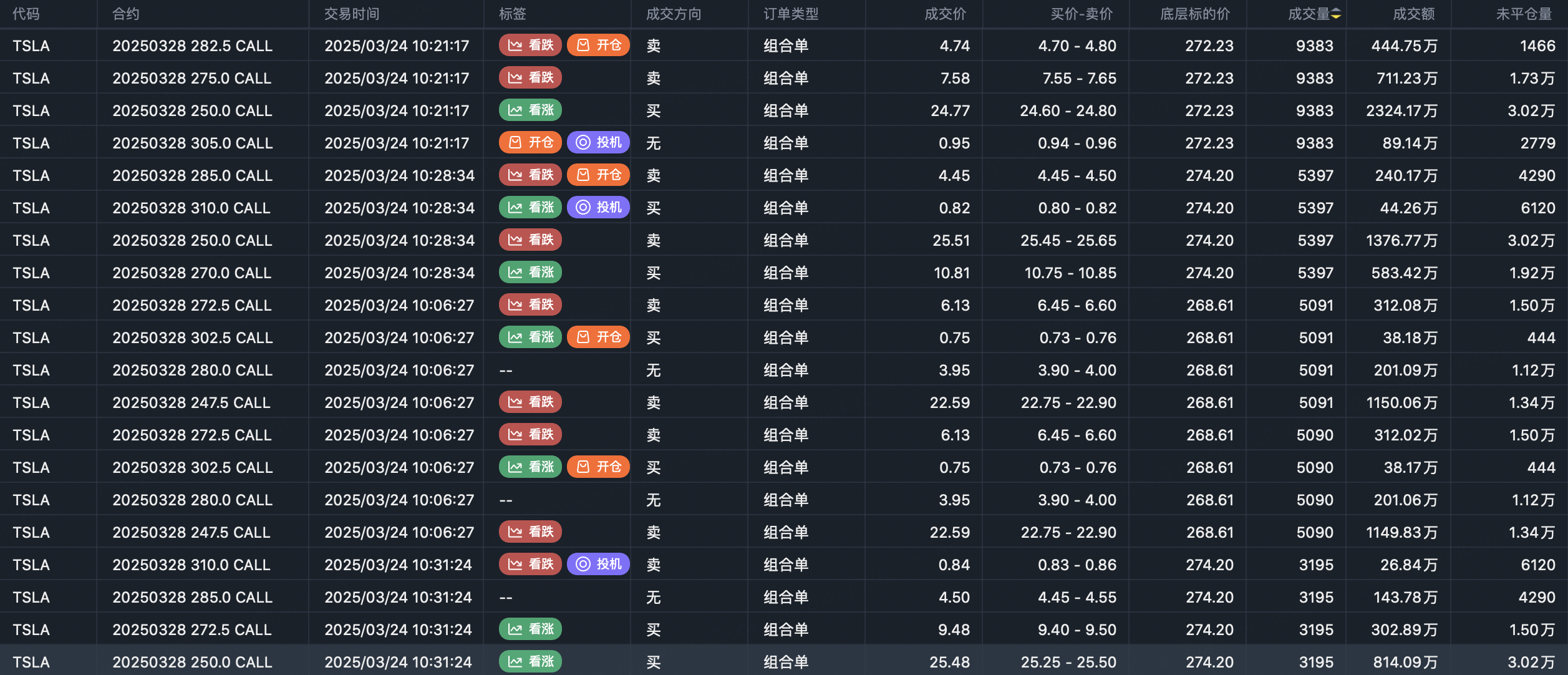Click bid-ask value 9.40 - 9.50
The width and height of the screenshot is (1568, 675).
1077,630
